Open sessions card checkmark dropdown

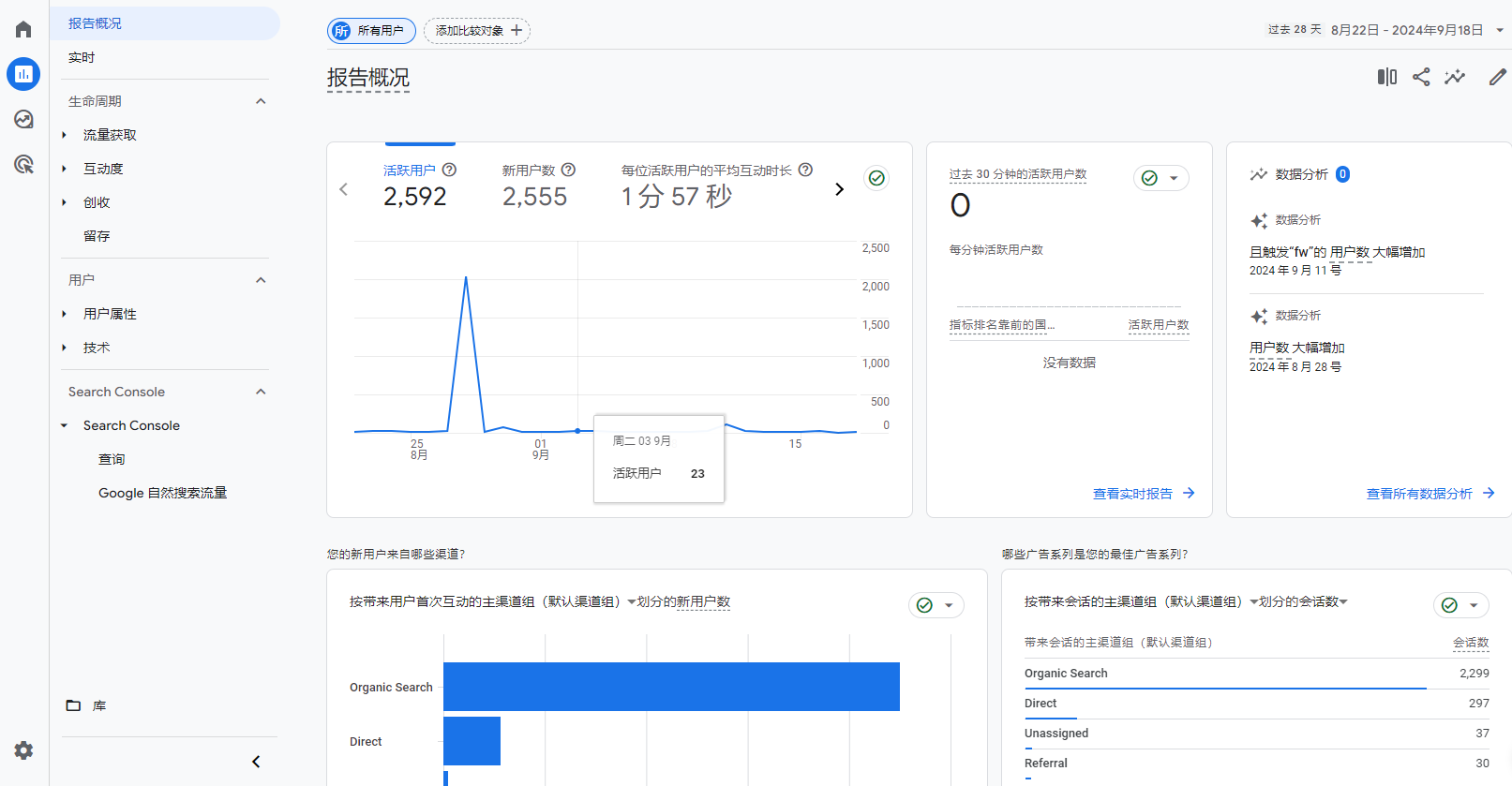(x=1461, y=605)
